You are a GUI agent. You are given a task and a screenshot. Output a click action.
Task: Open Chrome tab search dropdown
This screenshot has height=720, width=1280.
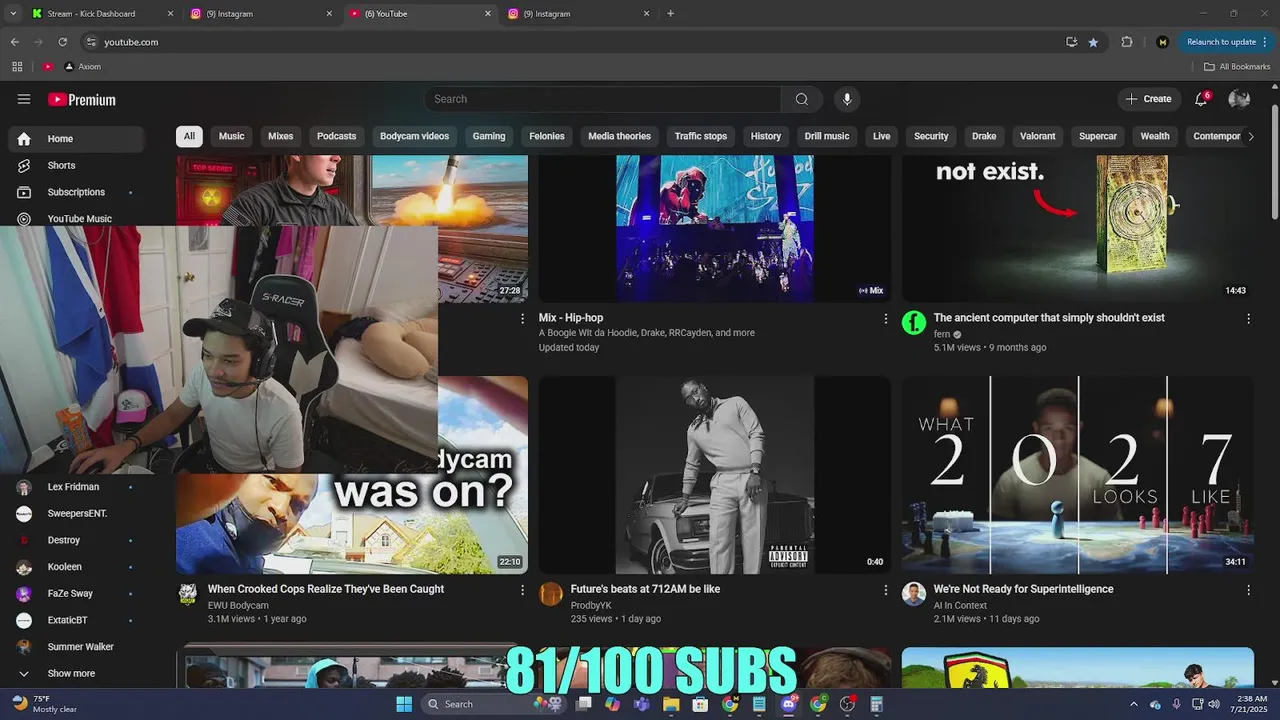point(13,14)
